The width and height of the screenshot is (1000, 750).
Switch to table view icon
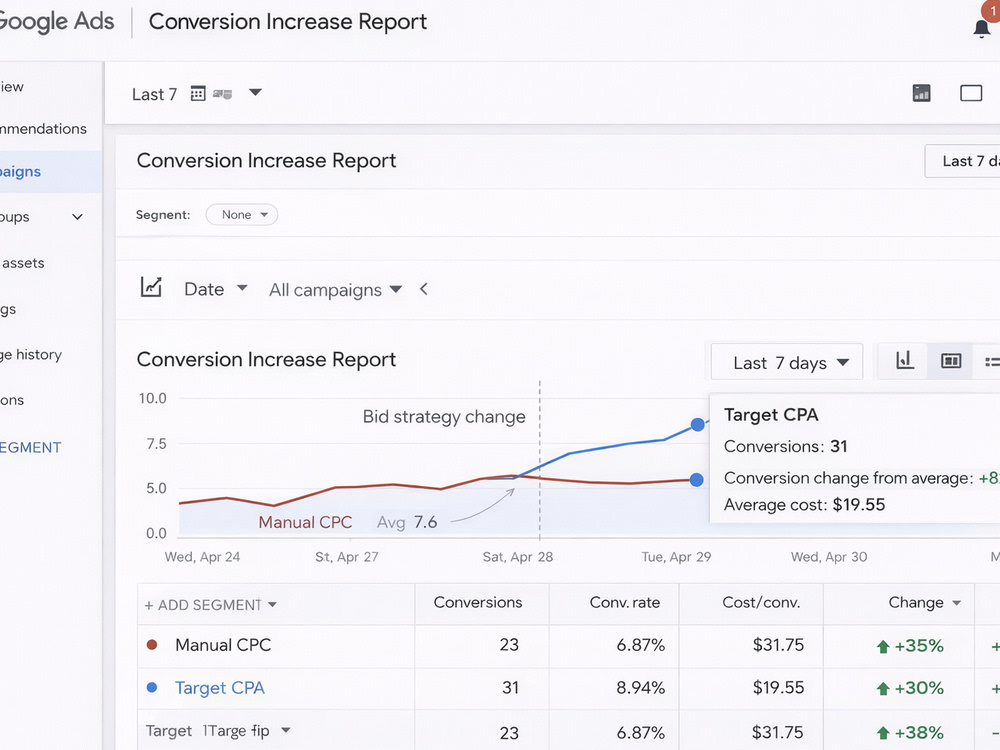pos(950,361)
